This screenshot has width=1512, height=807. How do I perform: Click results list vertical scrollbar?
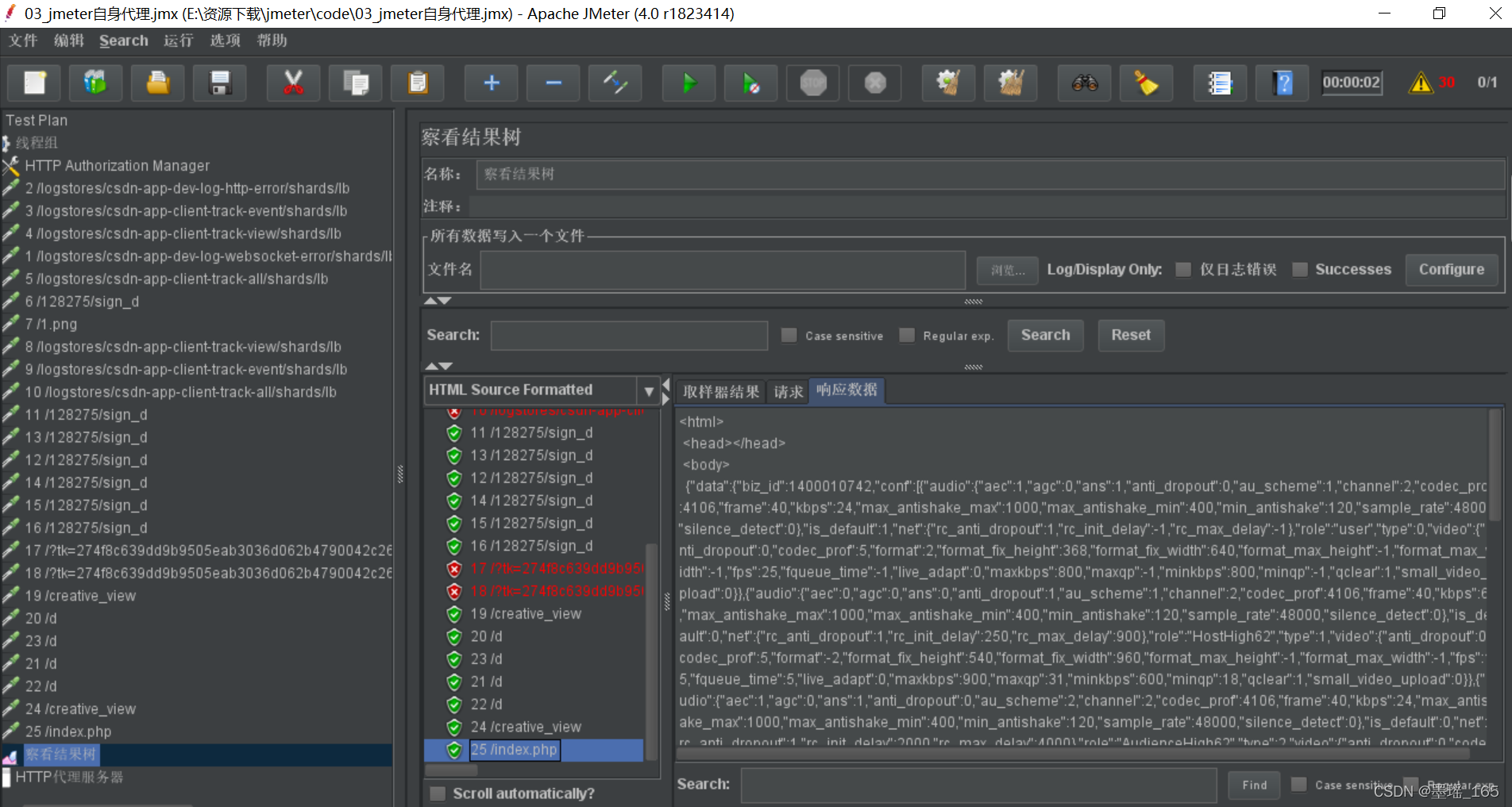pyautogui.click(x=651, y=651)
